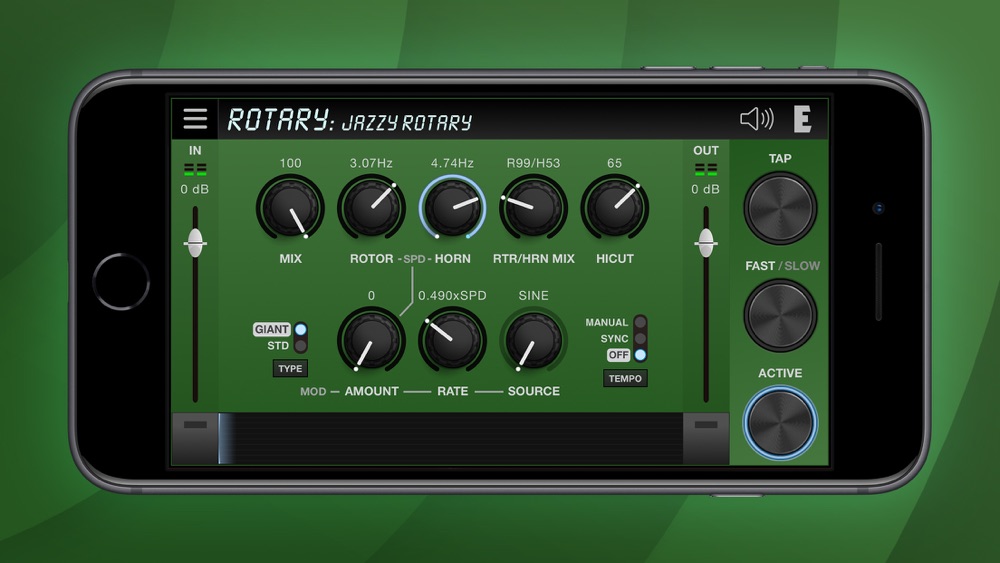1000x563 pixels.
Task: Click the ribbon strip at bottom
Action: click(x=450, y=439)
